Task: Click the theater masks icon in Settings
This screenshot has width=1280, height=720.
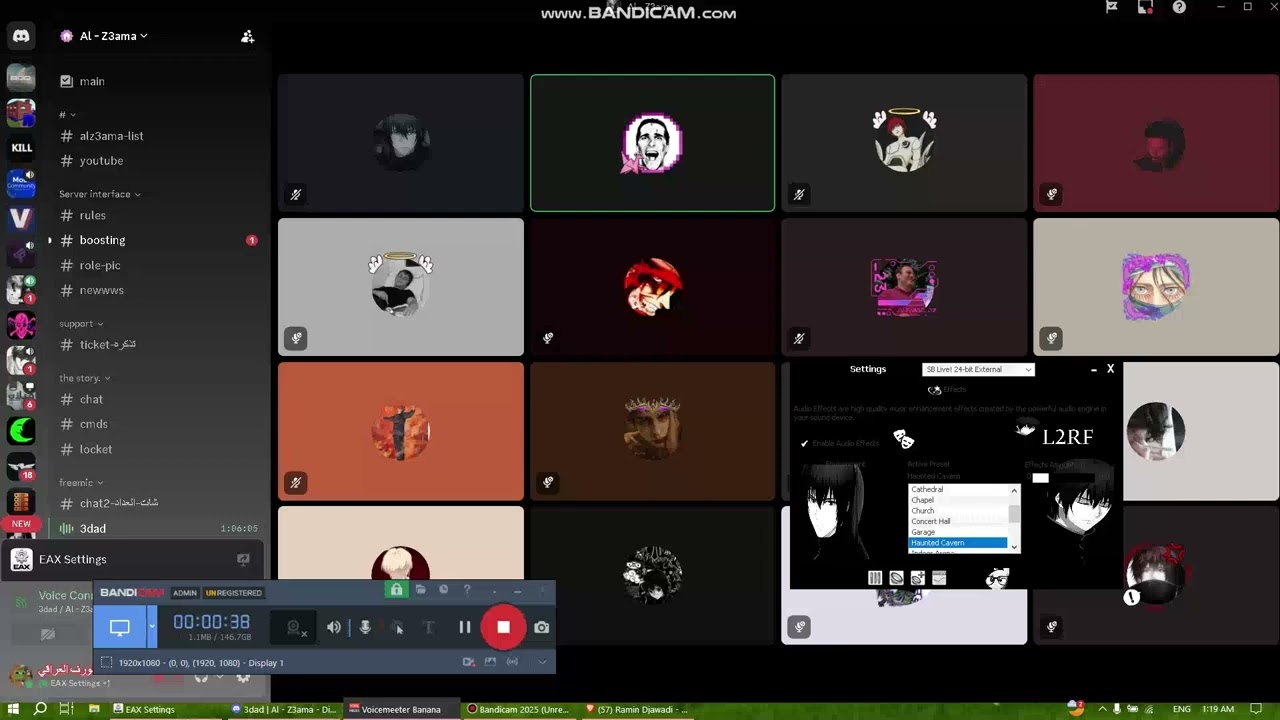Action: pos(903,438)
